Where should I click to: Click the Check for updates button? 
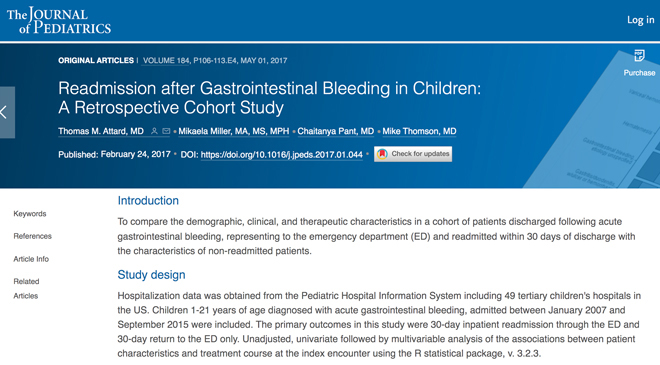(x=413, y=154)
